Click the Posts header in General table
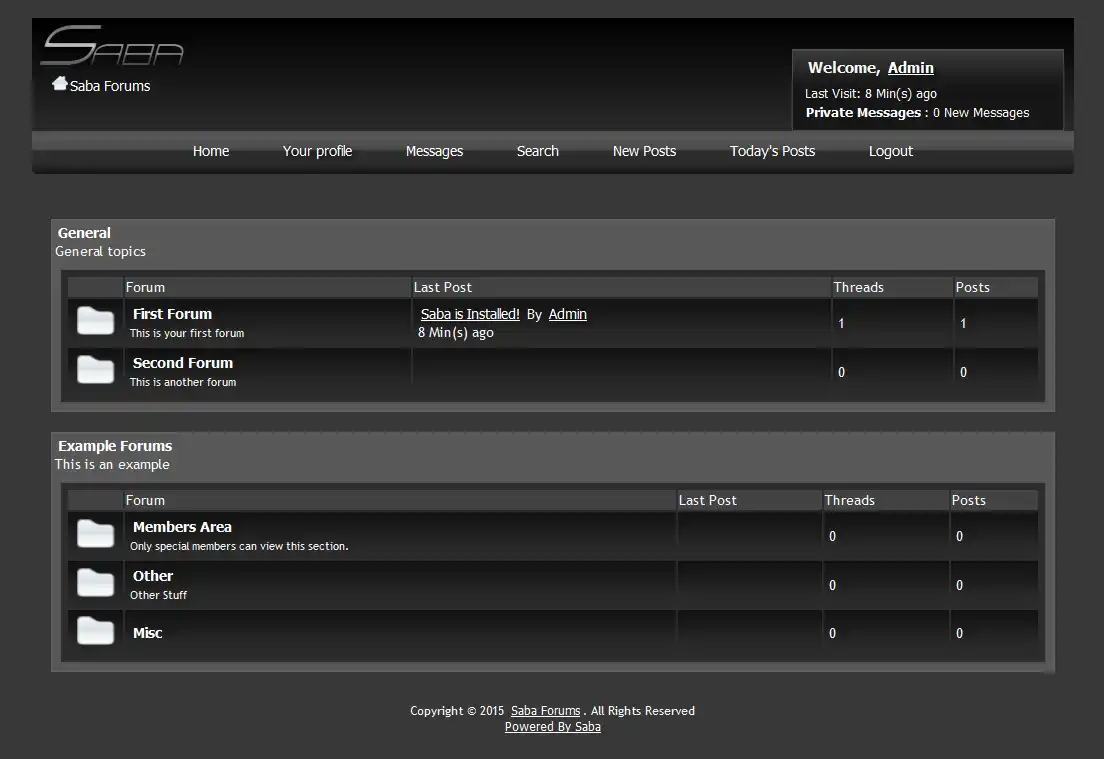Viewport: 1104px width, 759px height. (972, 287)
